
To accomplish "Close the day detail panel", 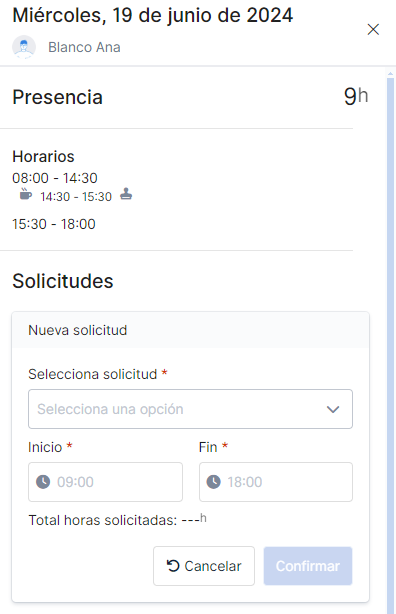I will coord(373,29).
